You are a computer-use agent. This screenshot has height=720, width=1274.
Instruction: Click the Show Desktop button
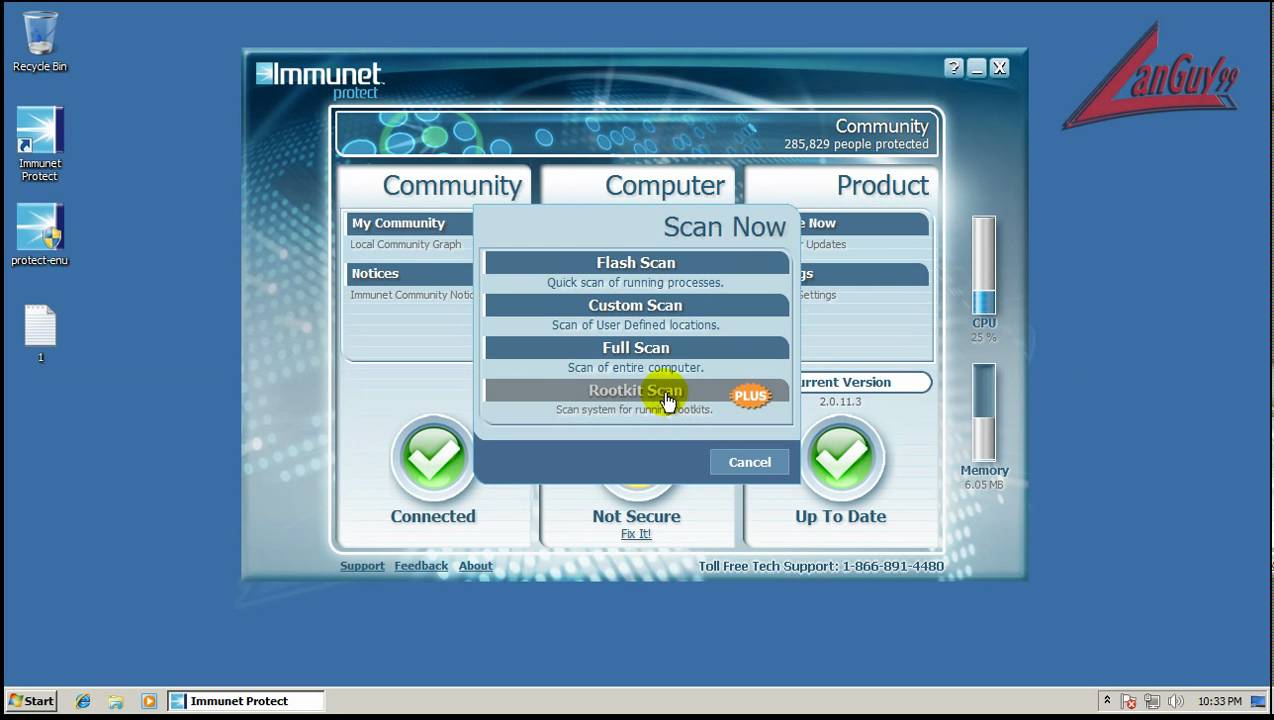point(1258,701)
